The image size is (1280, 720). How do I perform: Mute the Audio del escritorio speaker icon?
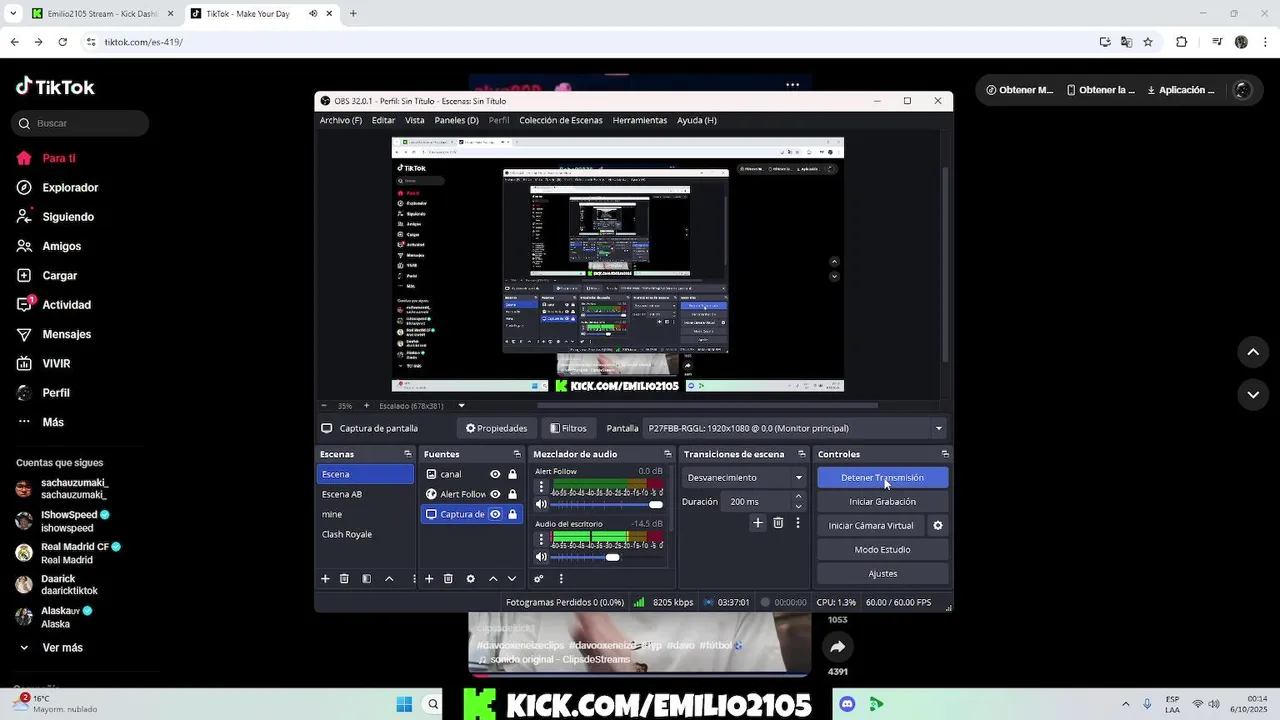click(542, 557)
